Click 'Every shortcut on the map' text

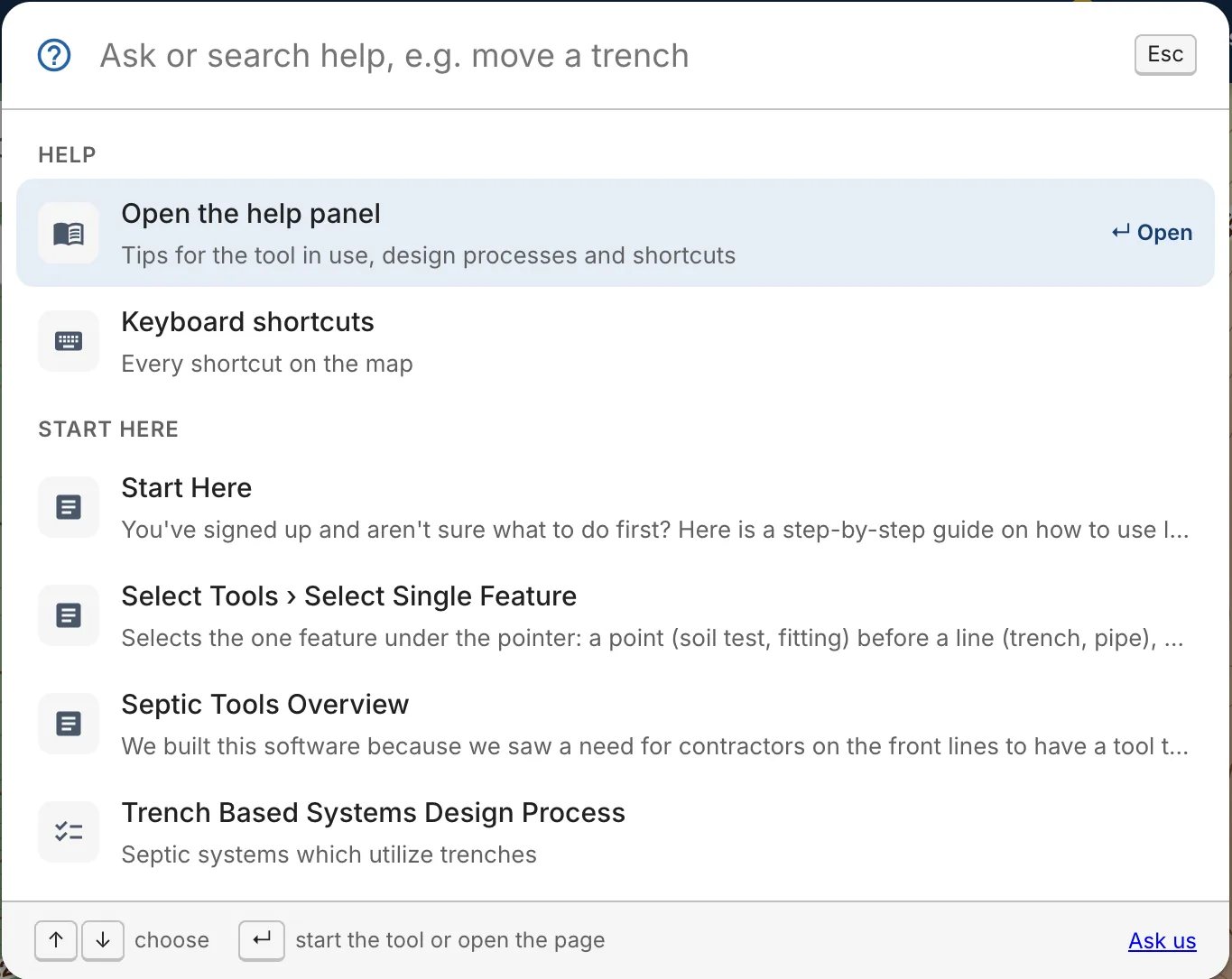tap(267, 364)
